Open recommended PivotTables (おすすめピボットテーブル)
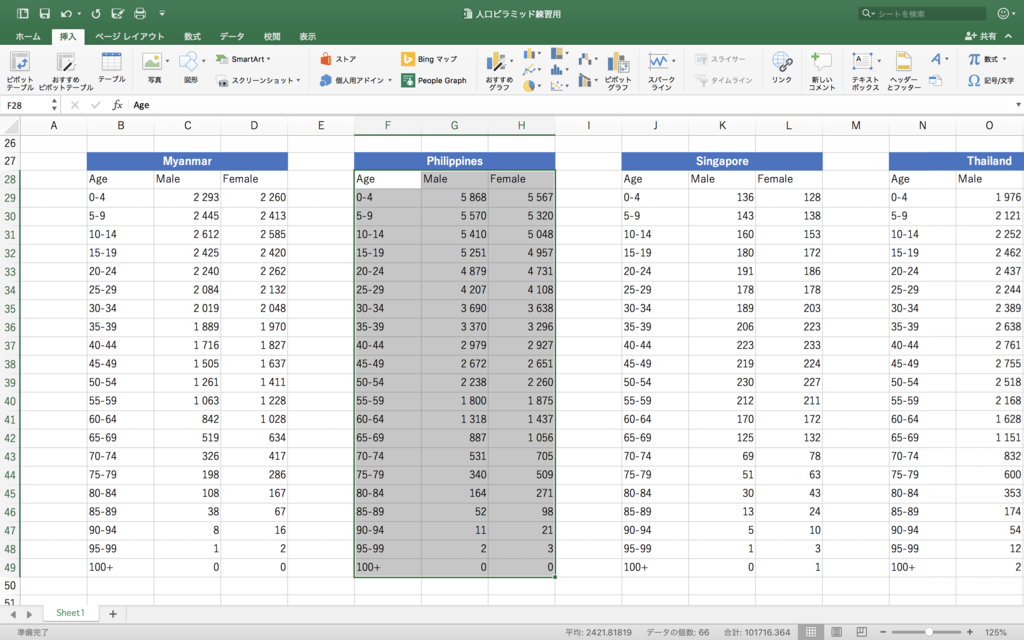The width and height of the screenshot is (1024, 640). point(66,71)
